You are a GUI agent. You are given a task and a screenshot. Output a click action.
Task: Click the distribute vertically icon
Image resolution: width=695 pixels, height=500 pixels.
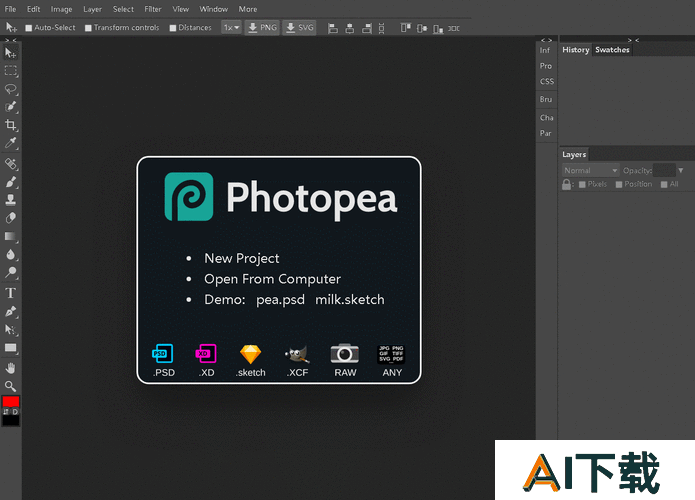click(382, 28)
